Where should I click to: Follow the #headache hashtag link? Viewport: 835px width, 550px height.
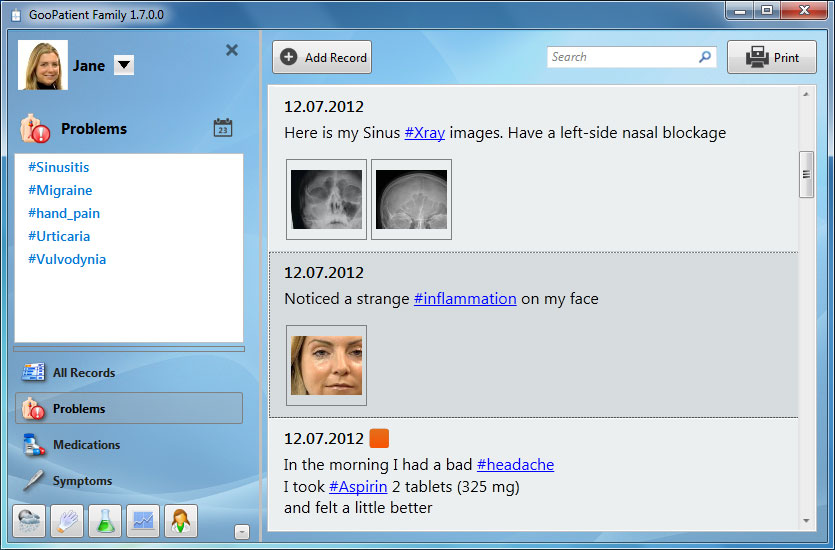click(515, 465)
